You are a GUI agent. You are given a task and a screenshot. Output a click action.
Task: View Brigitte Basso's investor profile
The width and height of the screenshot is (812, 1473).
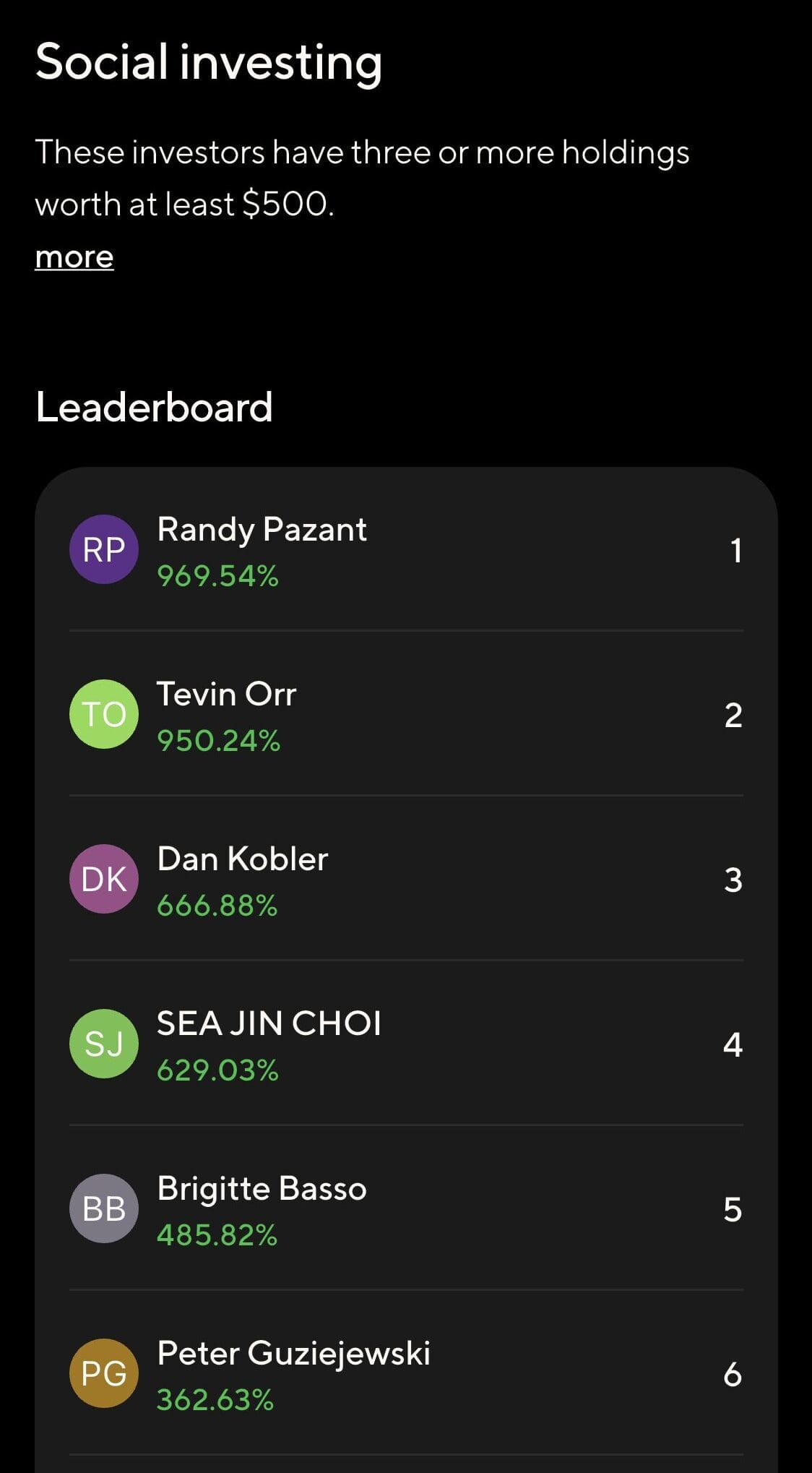click(262, 1189)
